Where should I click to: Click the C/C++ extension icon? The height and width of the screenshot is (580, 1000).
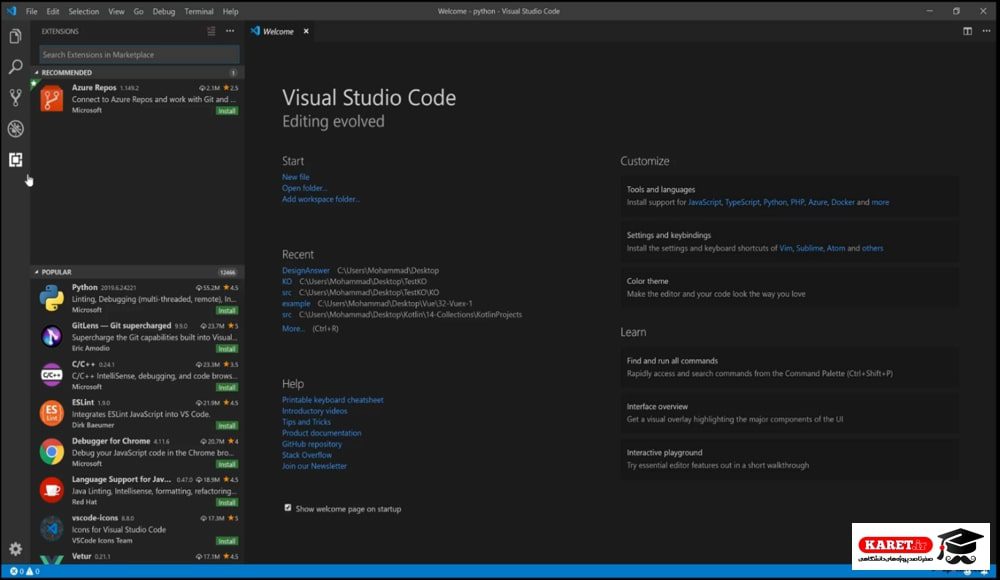tap(52, 375)
